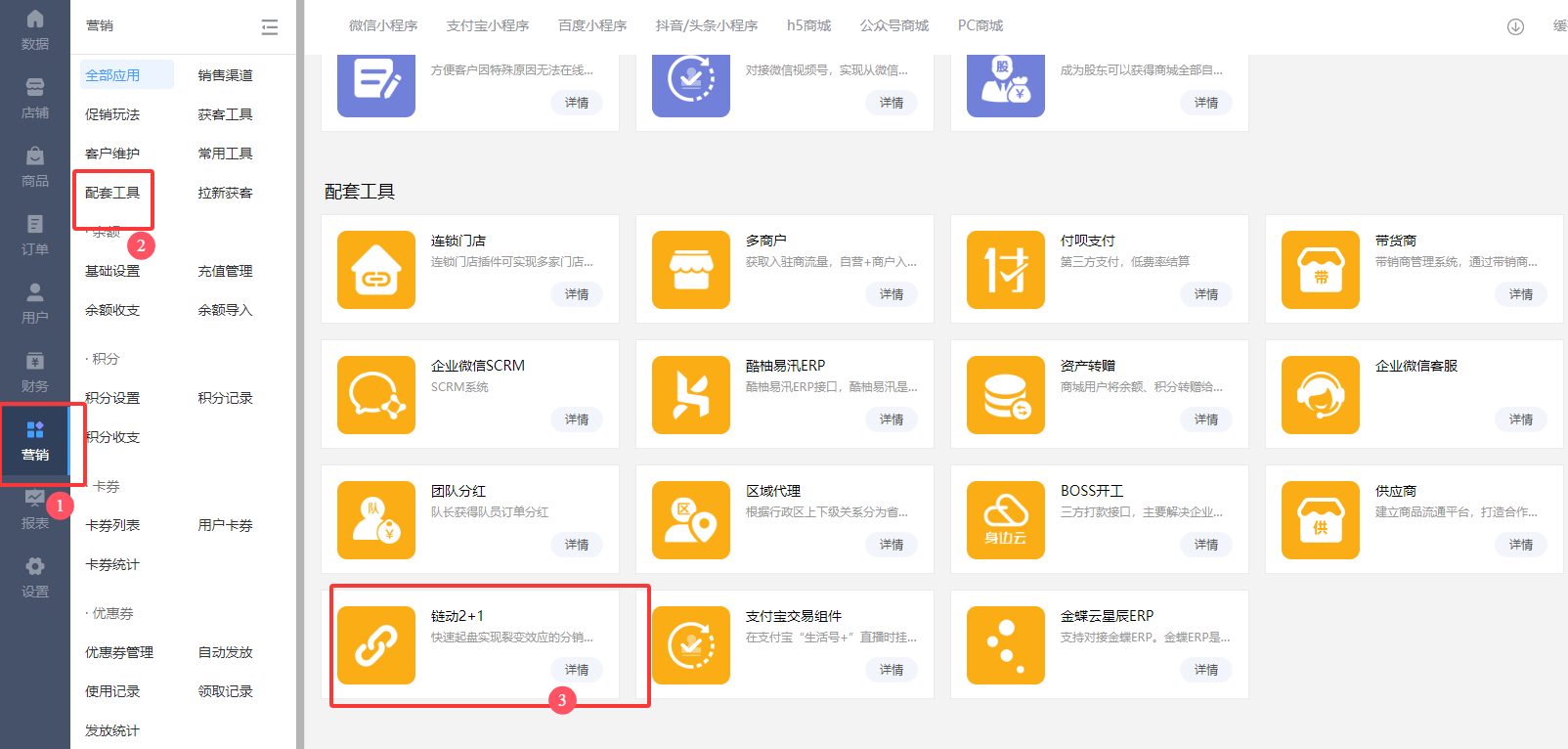Select 销售渠道 in the marketing menu
The width and height of the screenshot is (1568, 749).
point(226,75)
